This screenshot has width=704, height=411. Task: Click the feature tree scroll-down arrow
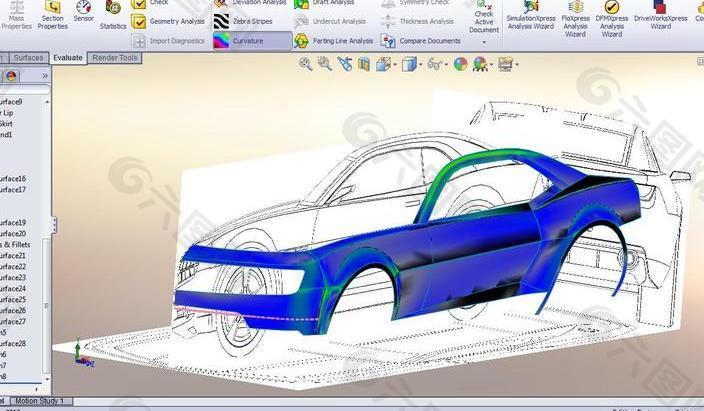[47, 379]
